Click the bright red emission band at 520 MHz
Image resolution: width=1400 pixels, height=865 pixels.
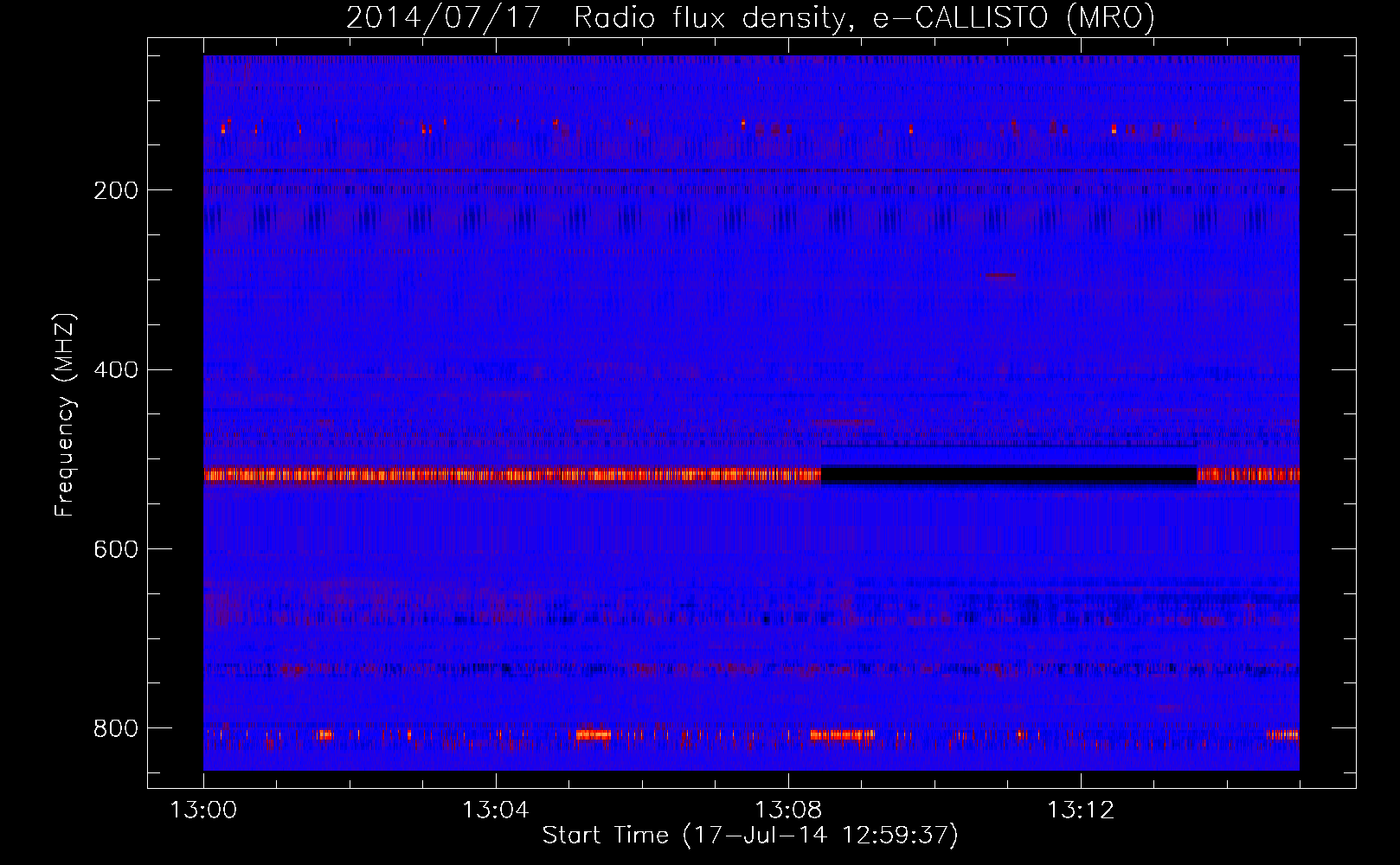coord(512,475)
